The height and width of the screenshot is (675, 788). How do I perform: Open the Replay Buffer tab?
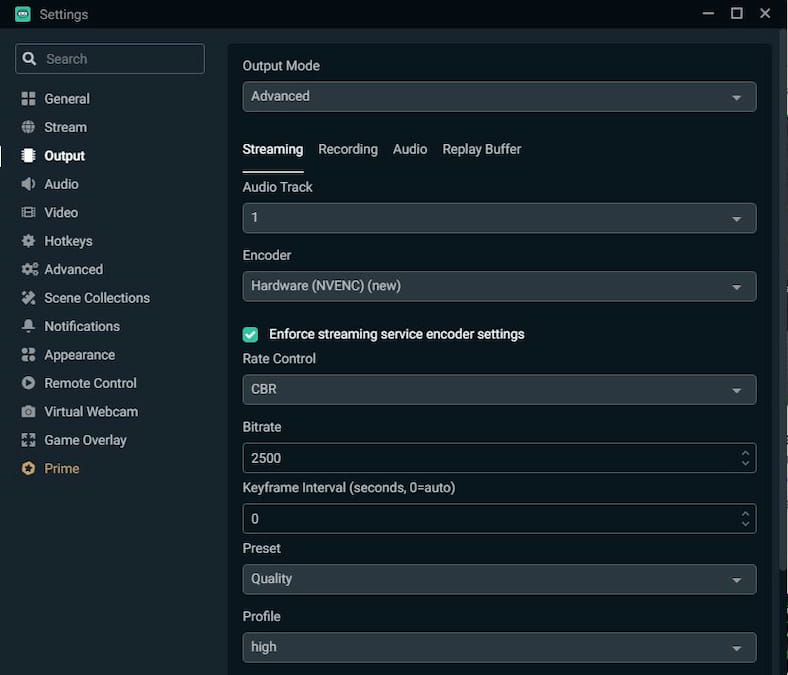(x=482, y=149)
